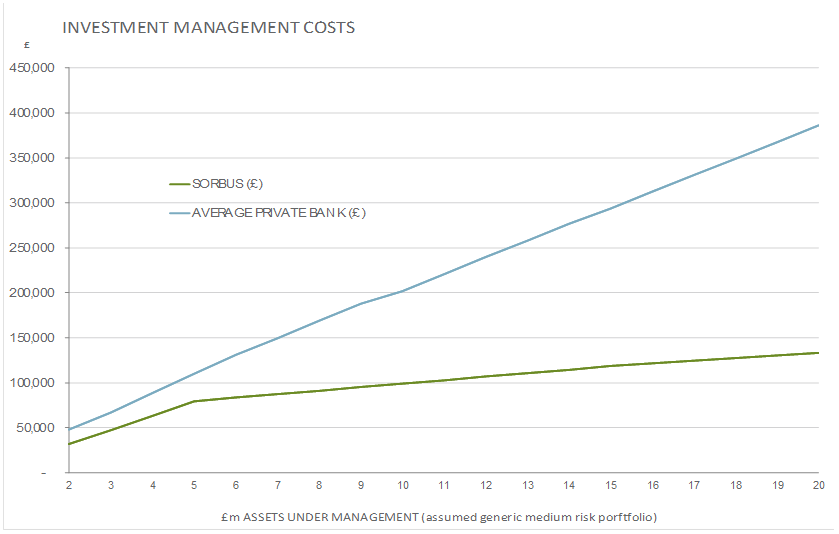The image size is (839, 534).
Task: Select the x-axis tick label 15
Action: (x=610, y=485)
